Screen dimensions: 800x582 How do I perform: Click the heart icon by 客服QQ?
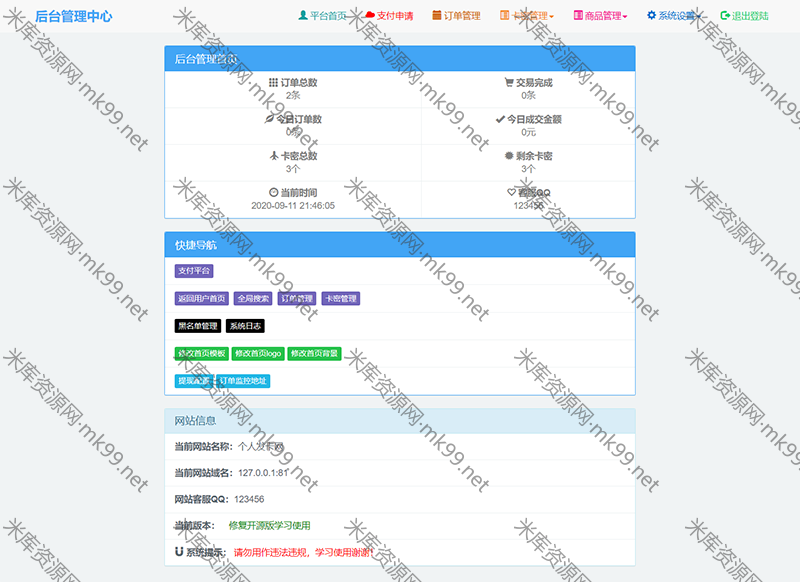(511, 192)
